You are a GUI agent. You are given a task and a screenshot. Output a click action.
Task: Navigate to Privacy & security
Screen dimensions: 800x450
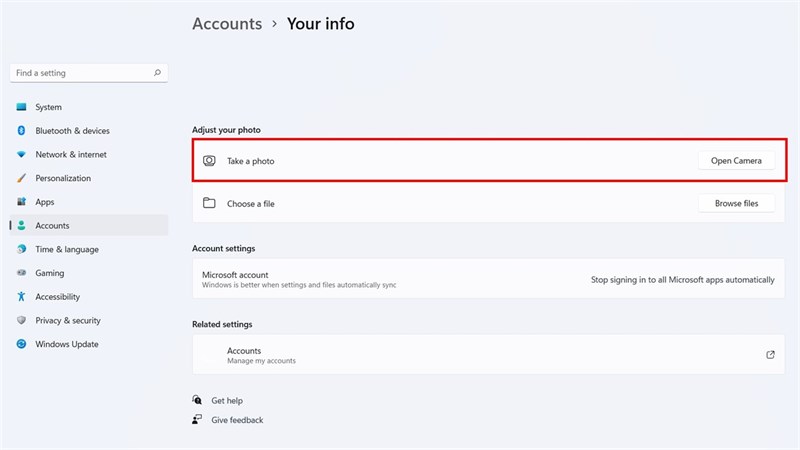pyautogui.click(x=89, y=320)
